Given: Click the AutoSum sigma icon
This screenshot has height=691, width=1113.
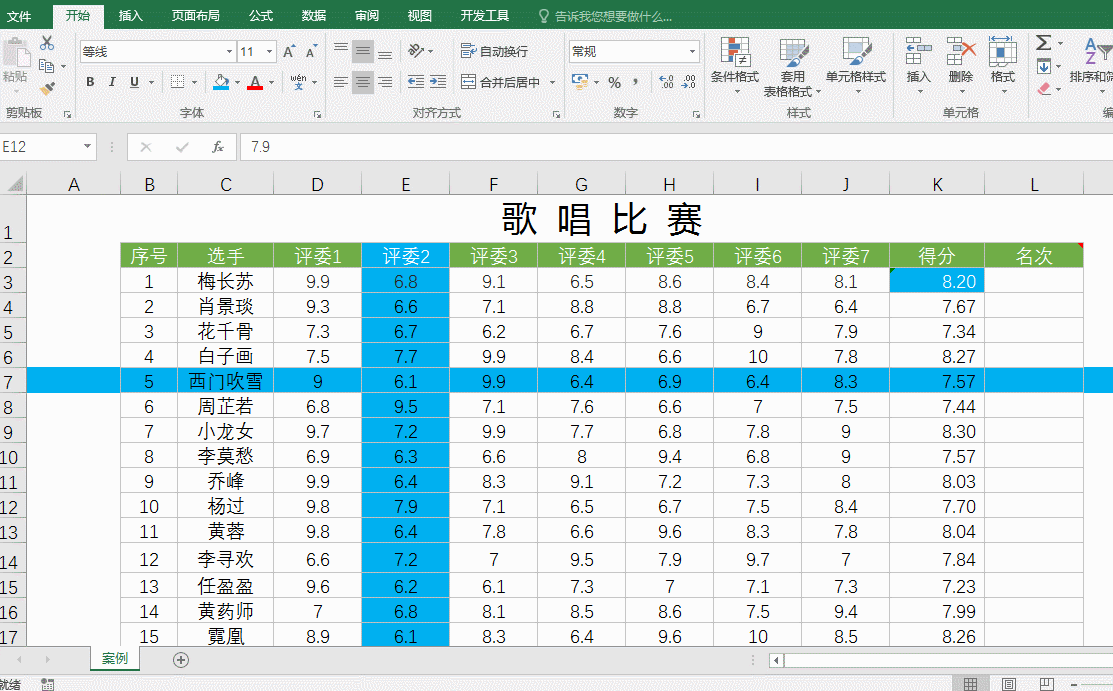Looking at the screenshot, I should click(x=1043, y=43).
